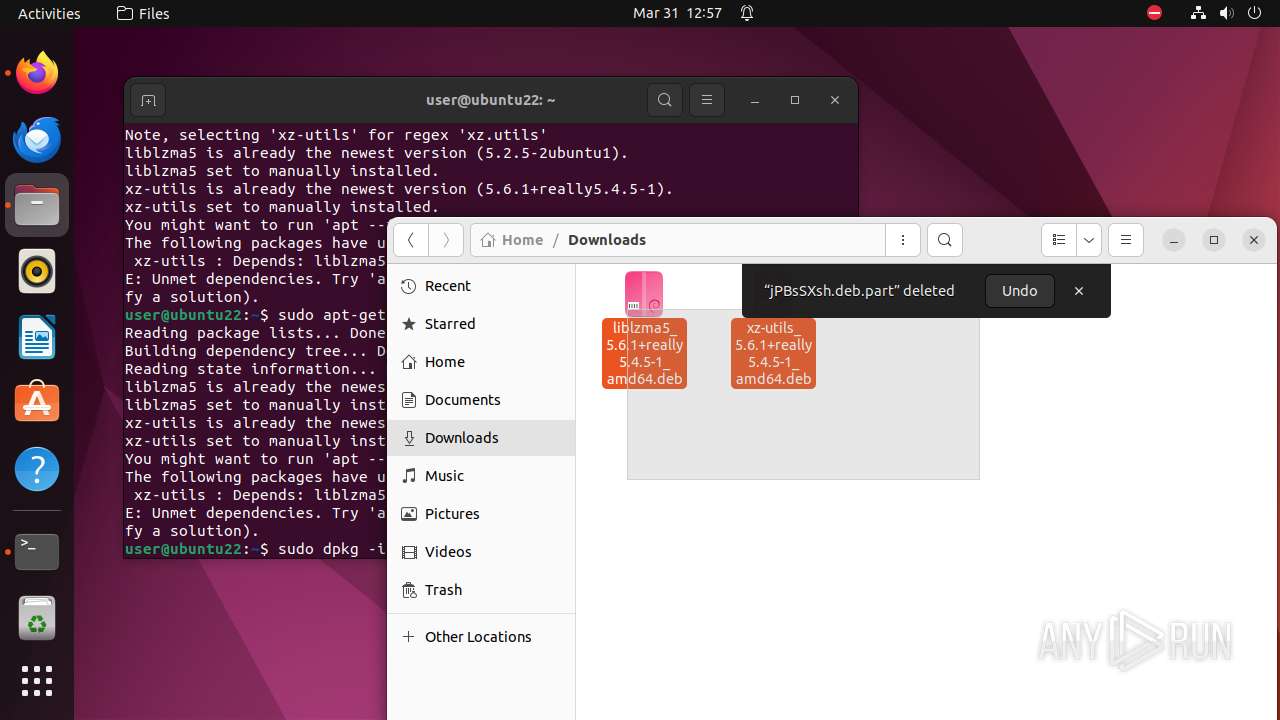Open network status icon in top bar
The width and height of the screenshot is (1280, 720).
(x=1198, y=13)
